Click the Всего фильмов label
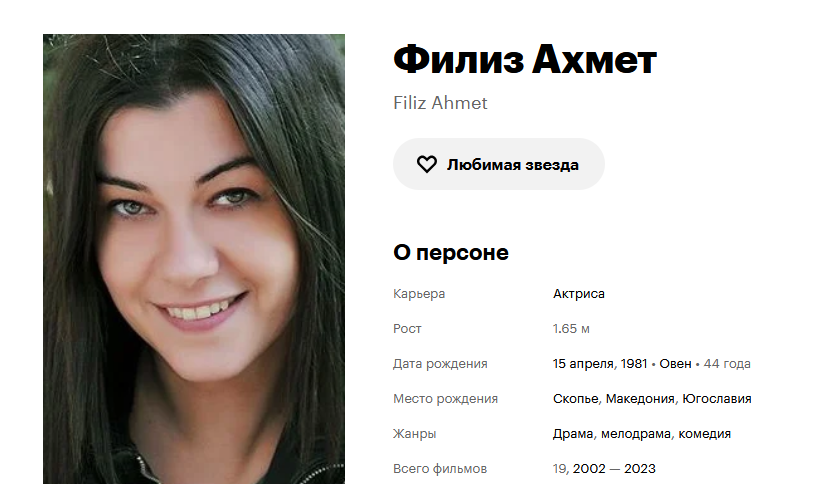This screenshot has height=498, width=839. click(440, 469)
